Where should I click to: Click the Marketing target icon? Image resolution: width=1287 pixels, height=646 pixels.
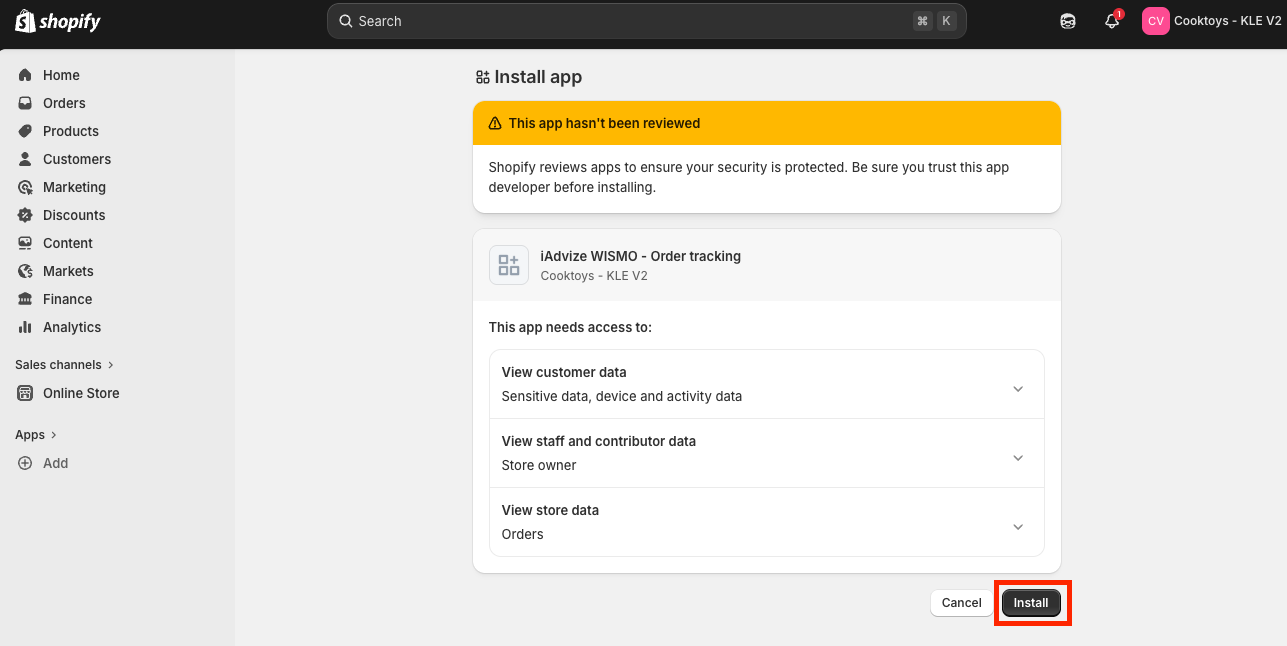tap(25, 187)
